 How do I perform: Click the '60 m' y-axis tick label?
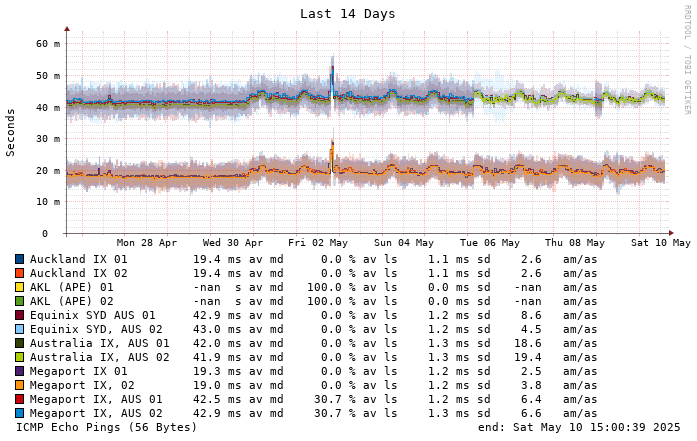click(x=48, y=44)
